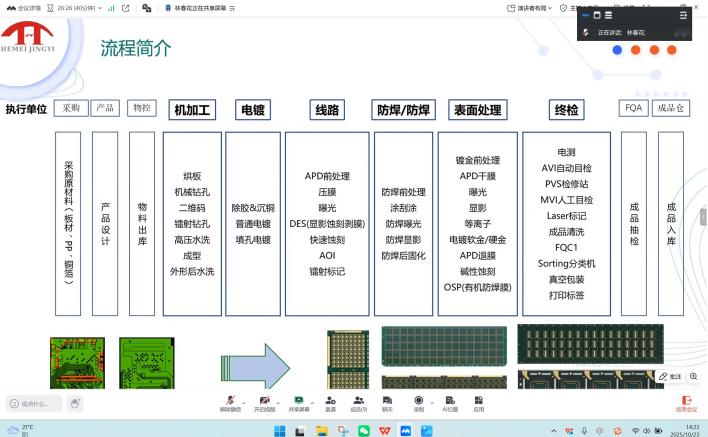
Task: Unmute microphone with 解除静音 button
Action: pyautogui.click(x=230, y=401)
